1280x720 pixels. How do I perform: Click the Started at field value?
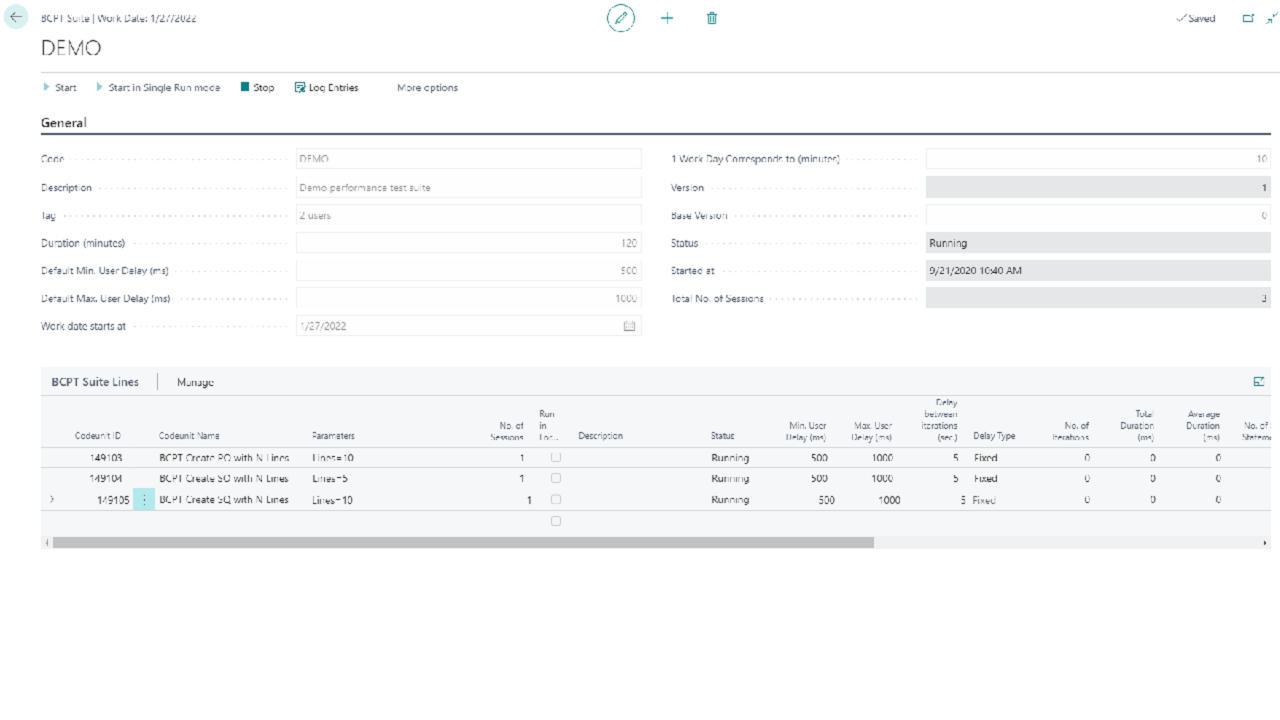1098,270
